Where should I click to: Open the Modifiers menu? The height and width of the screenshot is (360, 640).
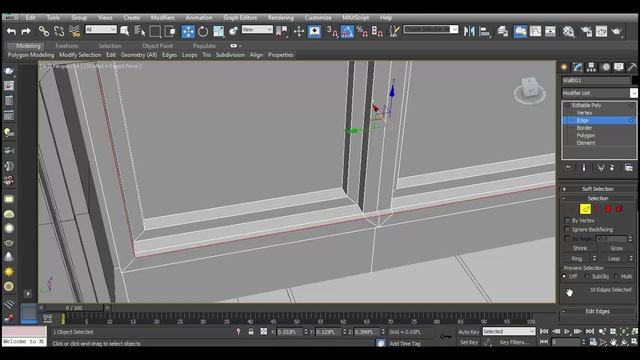(x=162, y=18)
